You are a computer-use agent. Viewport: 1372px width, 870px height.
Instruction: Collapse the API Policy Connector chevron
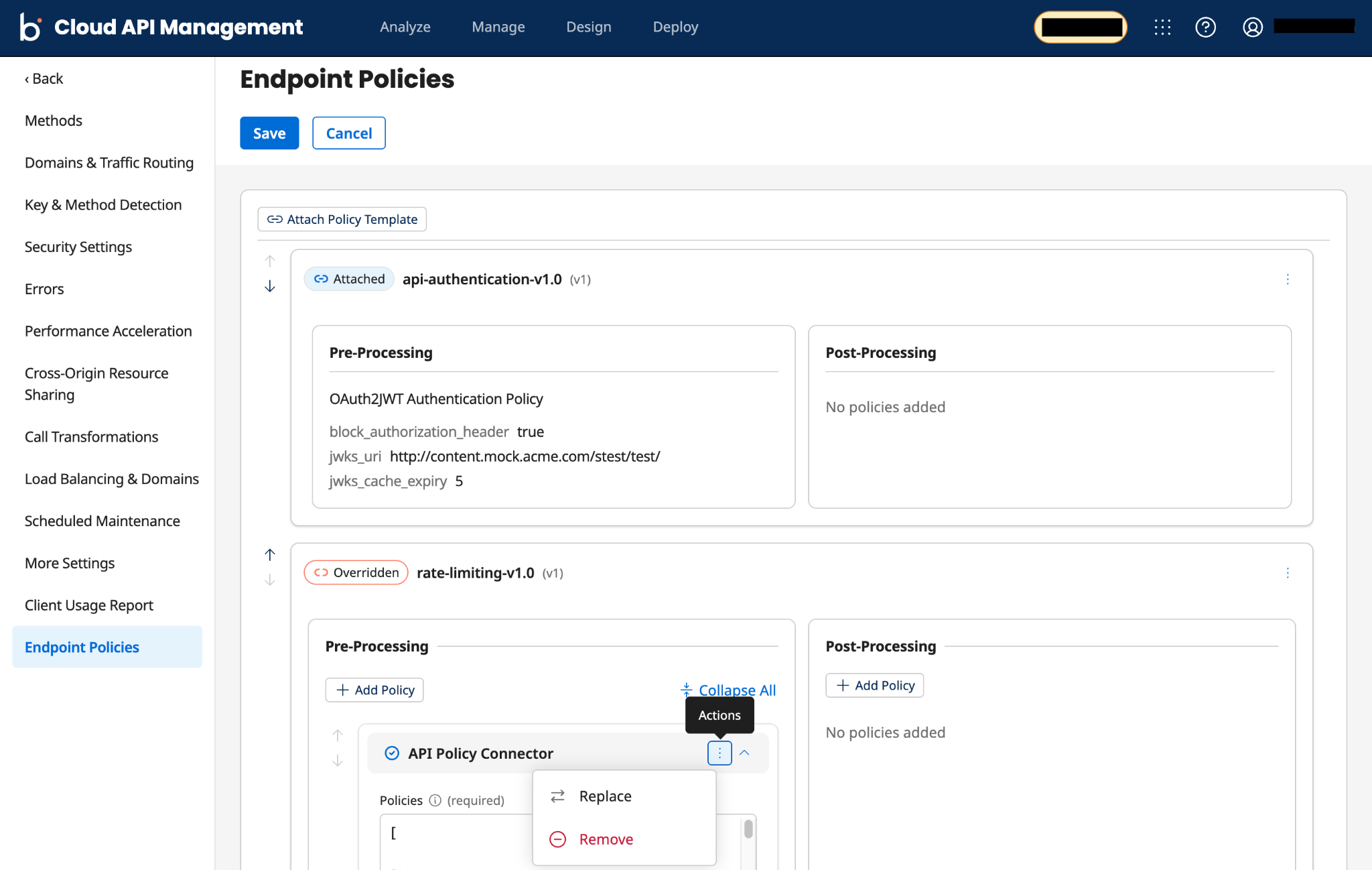point(744,753)
